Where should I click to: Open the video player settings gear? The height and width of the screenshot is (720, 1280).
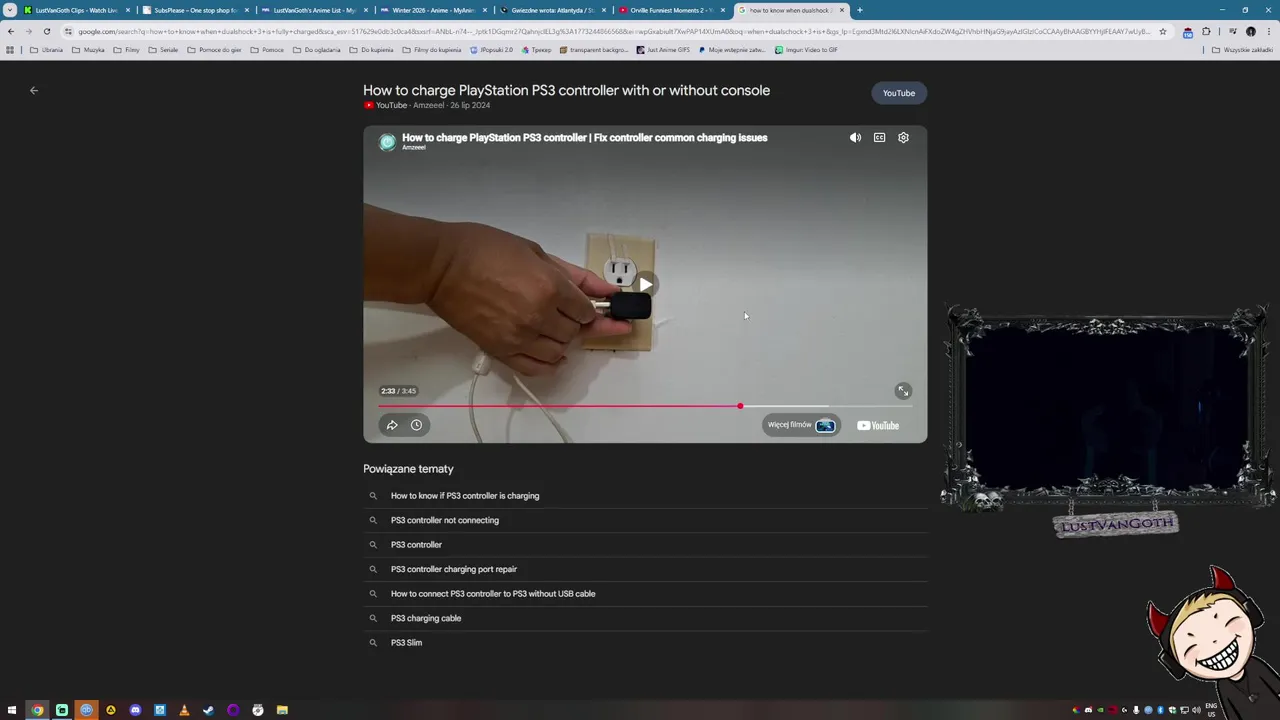pos(903,138)
